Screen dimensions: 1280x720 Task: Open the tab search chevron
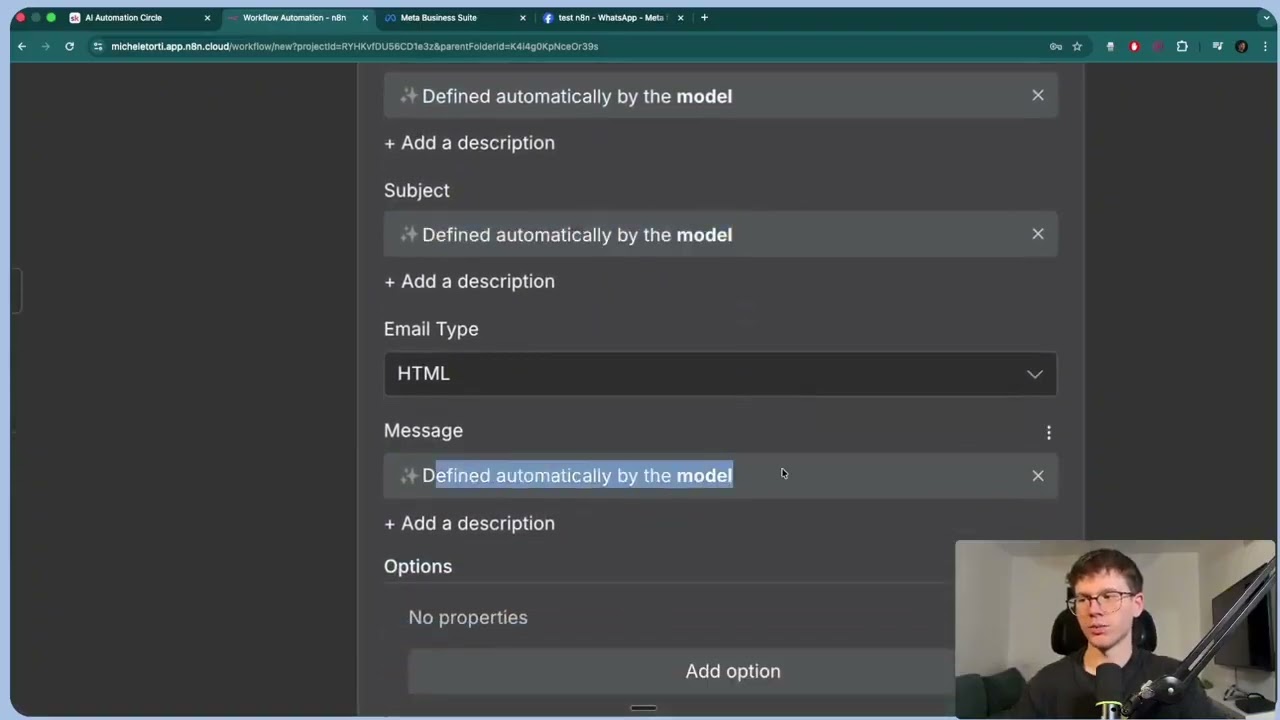coord(1266,17)
